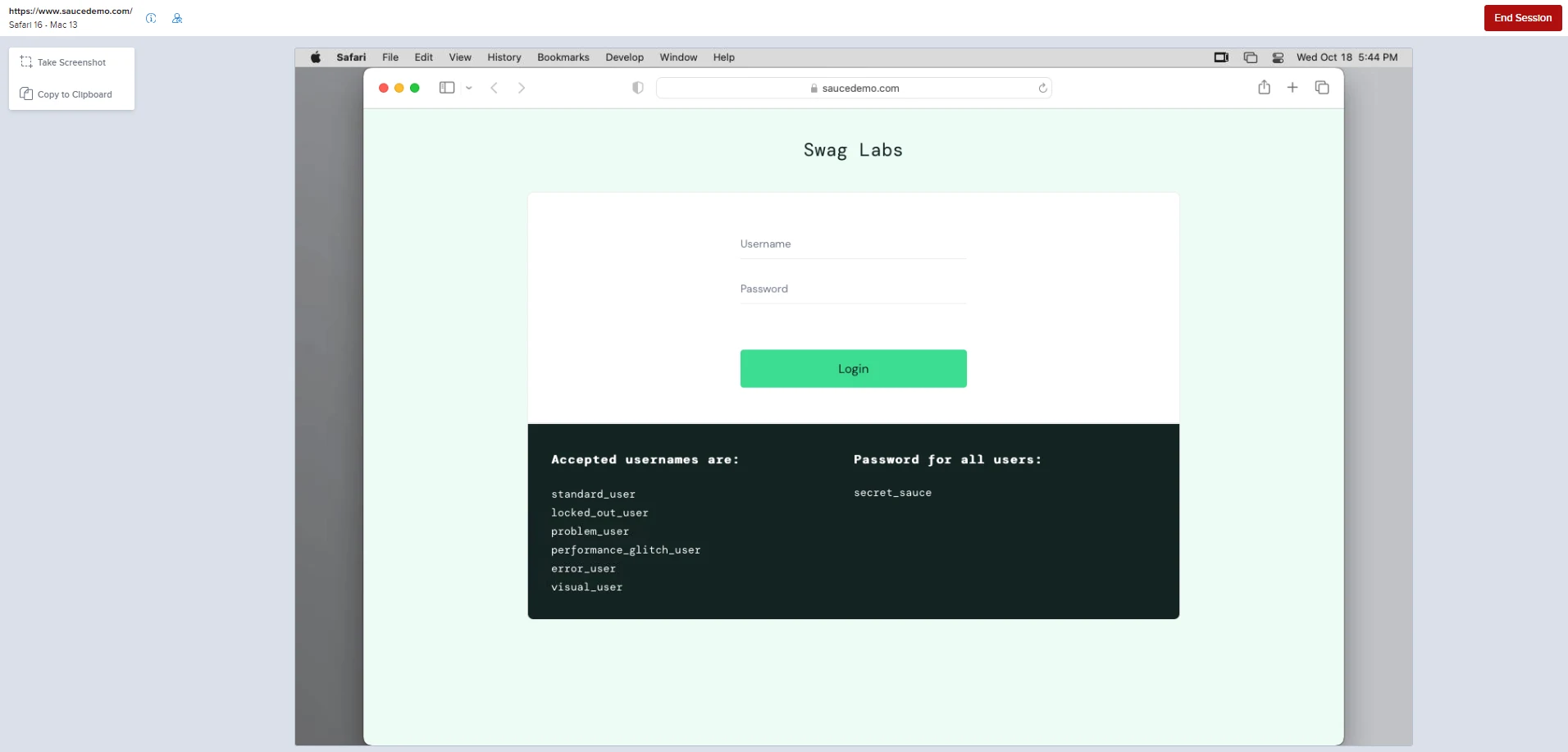Open the History menu

click(504, 57)
